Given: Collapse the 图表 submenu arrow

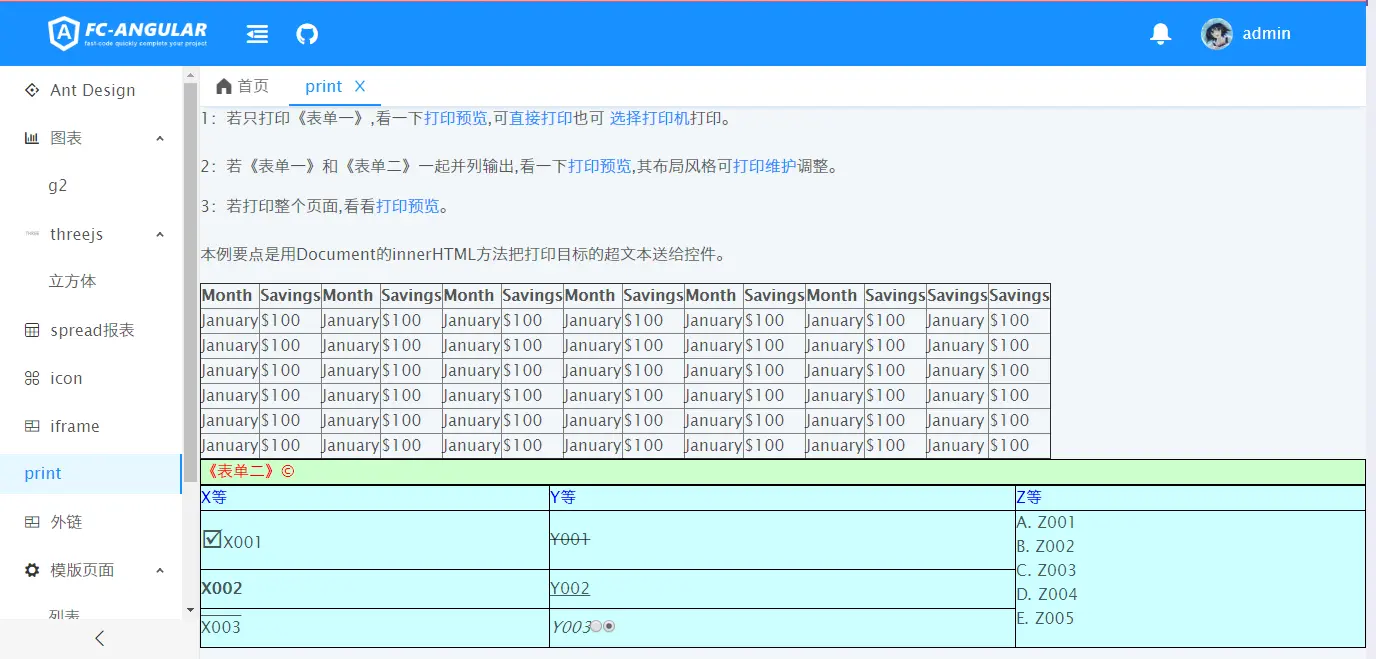Looking at the screenshot, I should [160, 138].
